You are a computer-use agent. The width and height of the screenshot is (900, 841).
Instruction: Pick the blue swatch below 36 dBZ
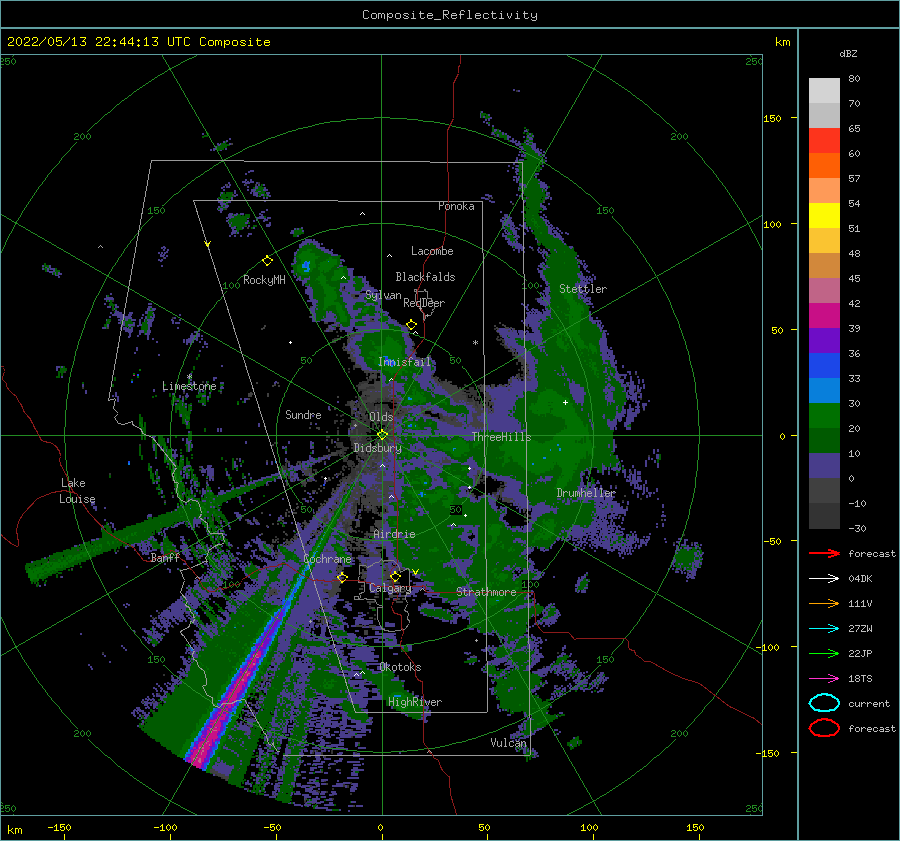tap(824, 366)
